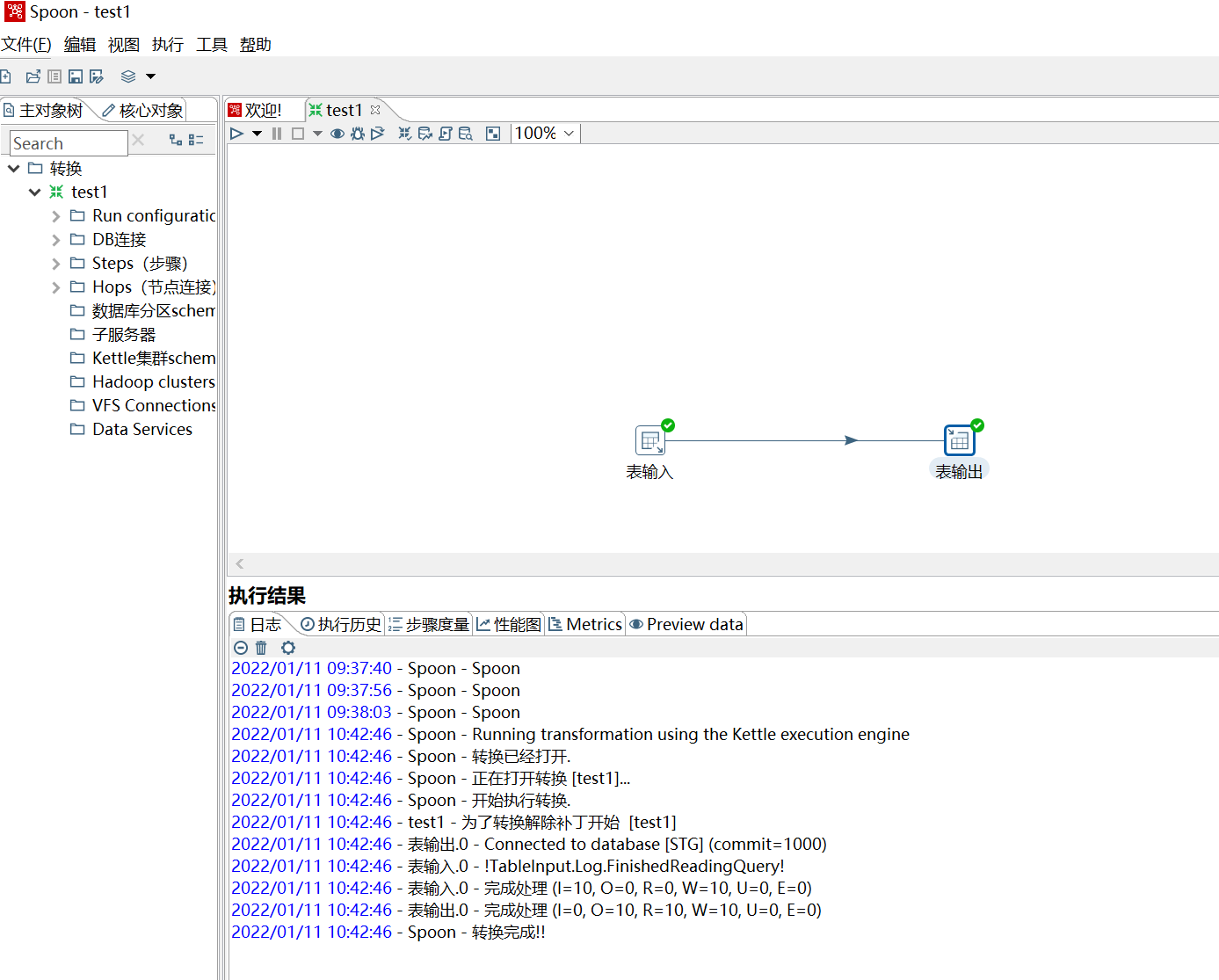Toggle the execution results panel icon
This screenshot has width=1219, height=980.
[492, 133]
